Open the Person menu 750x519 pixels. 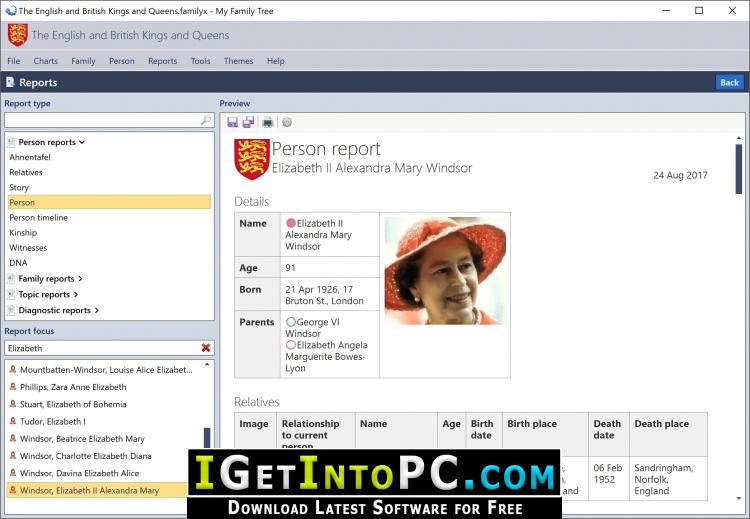(x=121, y=61)
